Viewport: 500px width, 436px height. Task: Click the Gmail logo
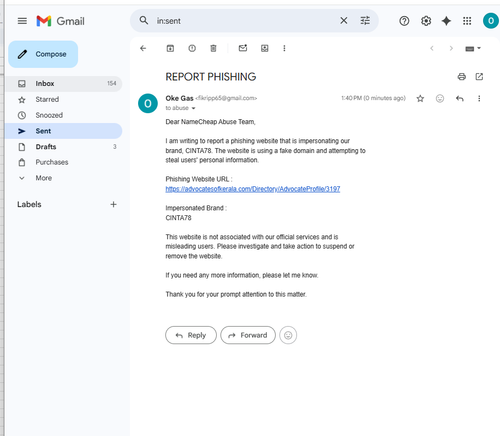point(60,21)
